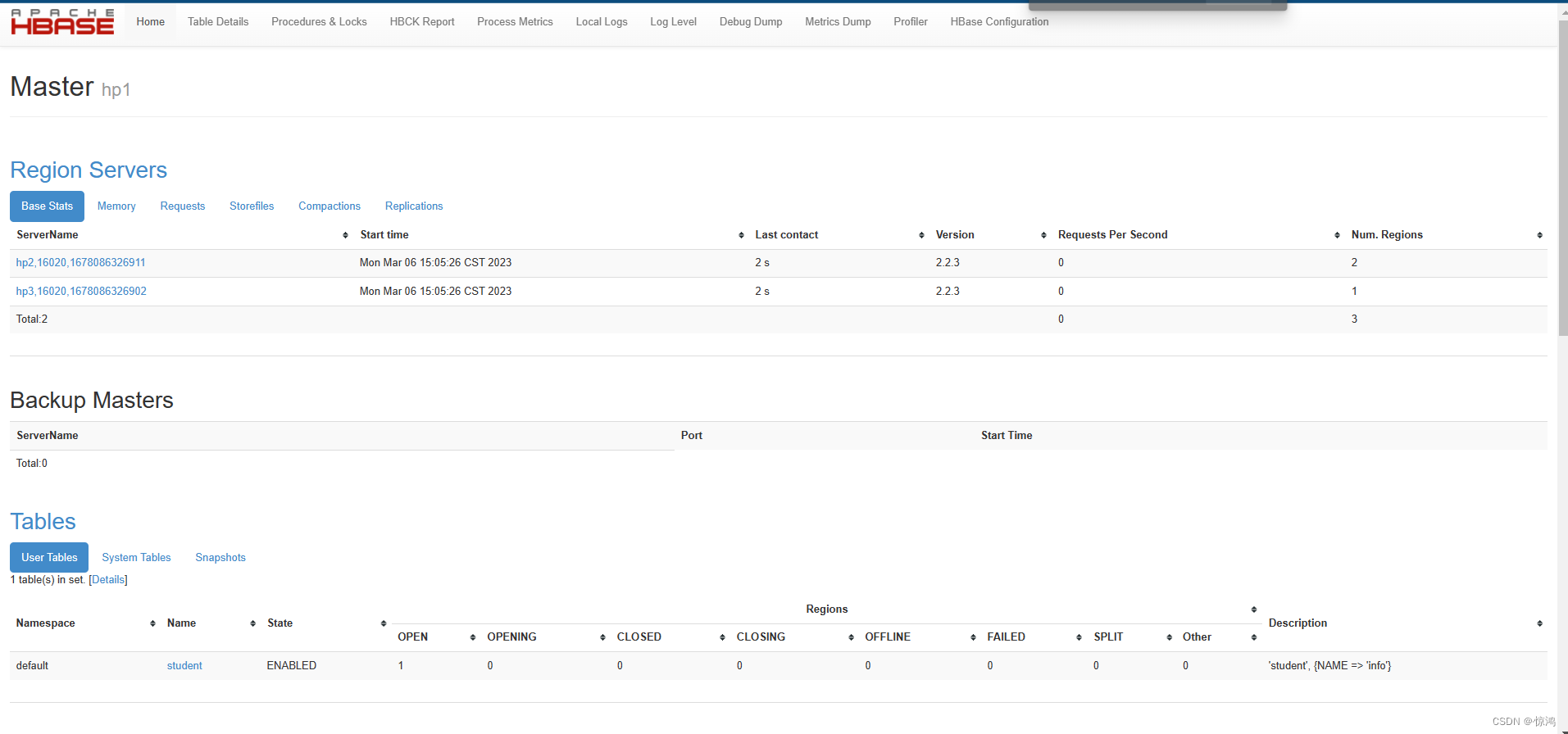Open Table Details page
Screen dimensions: 1568x734
click(x=218, y=22)
